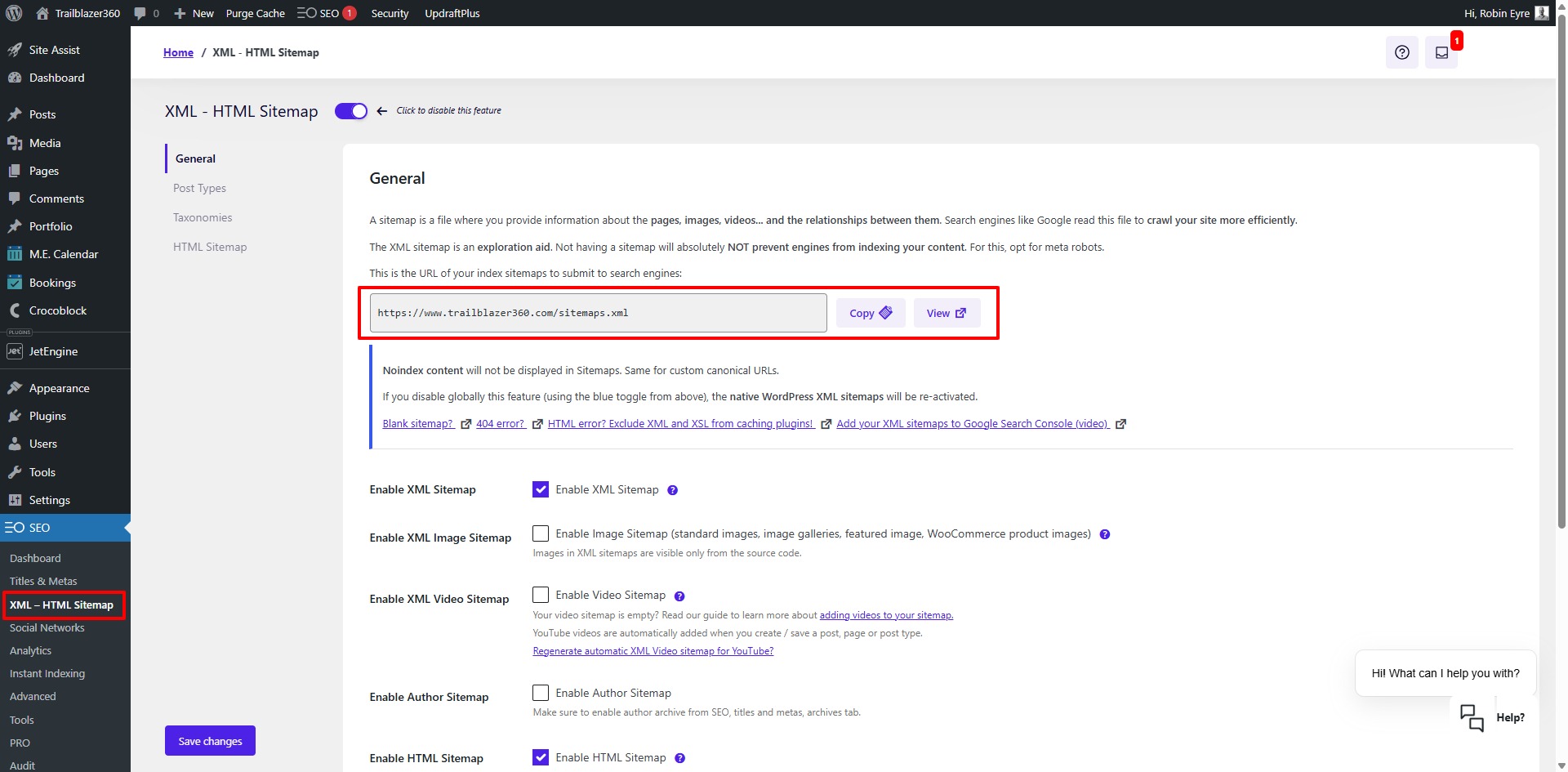Check Enable Author Sitemap checkbox

tap(541, 693)
